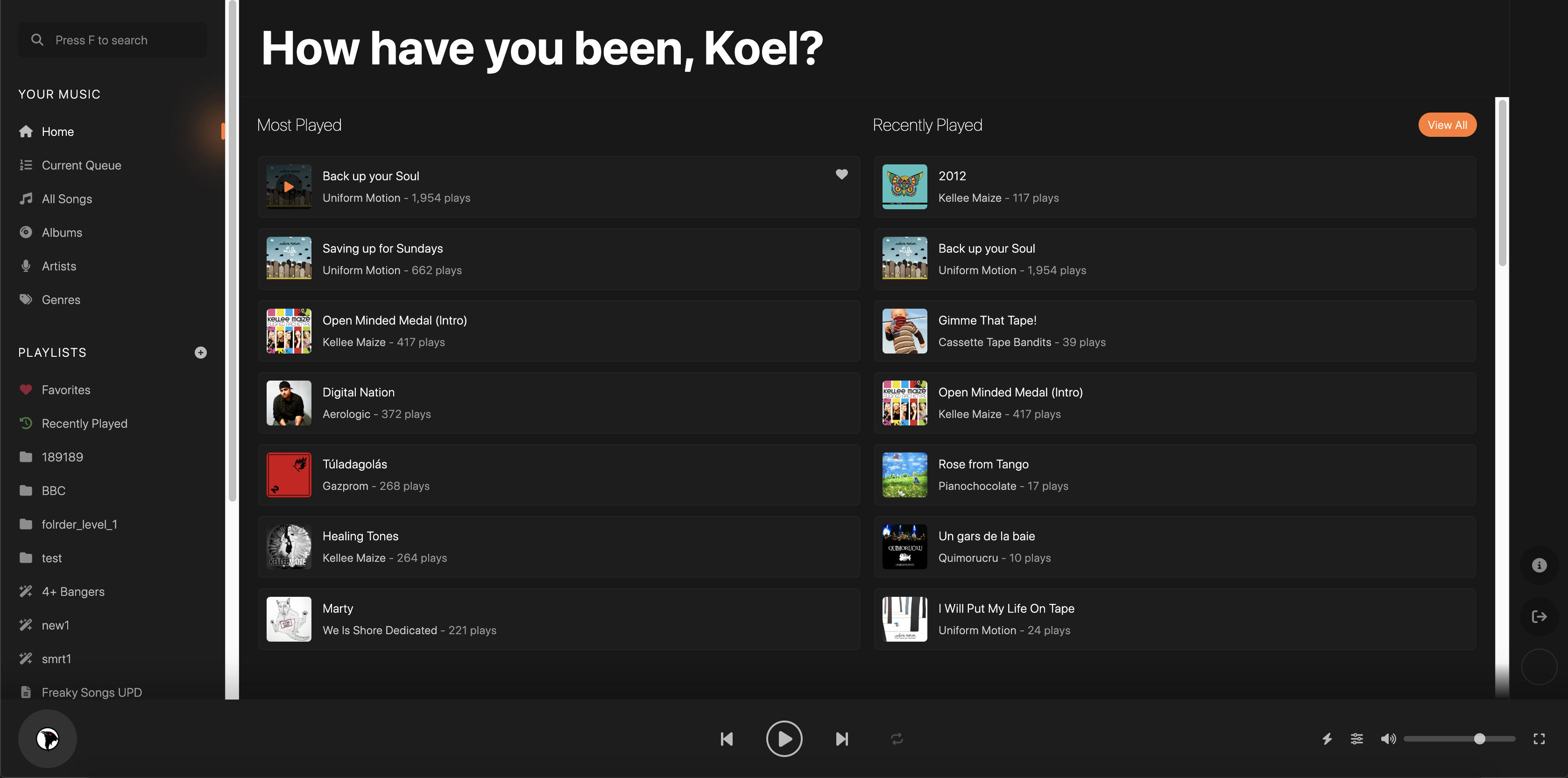Mute the volume with the speaker icon
This screenshot has width=1568, height=778.
(1388, 738)
